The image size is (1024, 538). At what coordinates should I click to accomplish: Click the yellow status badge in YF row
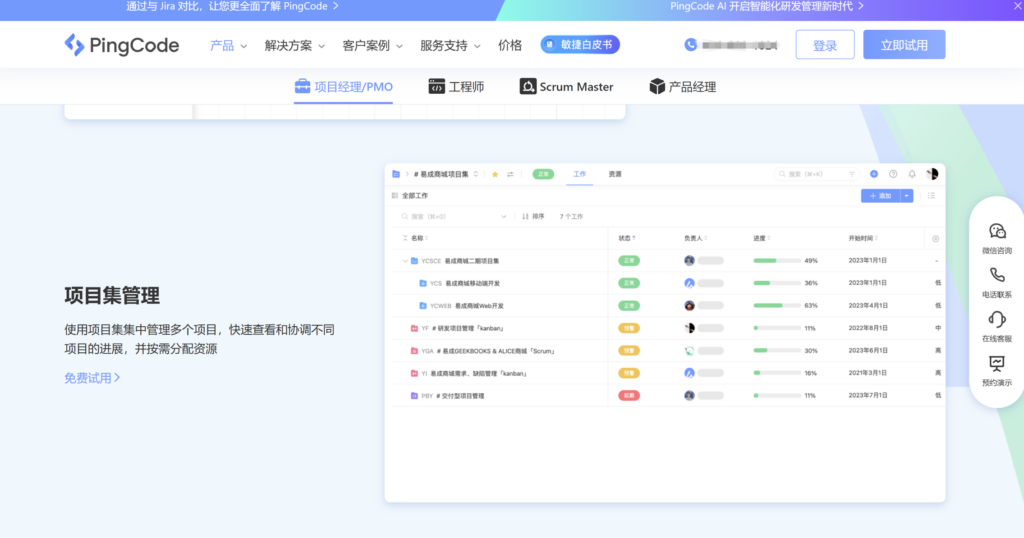click(x=629, y=328)
